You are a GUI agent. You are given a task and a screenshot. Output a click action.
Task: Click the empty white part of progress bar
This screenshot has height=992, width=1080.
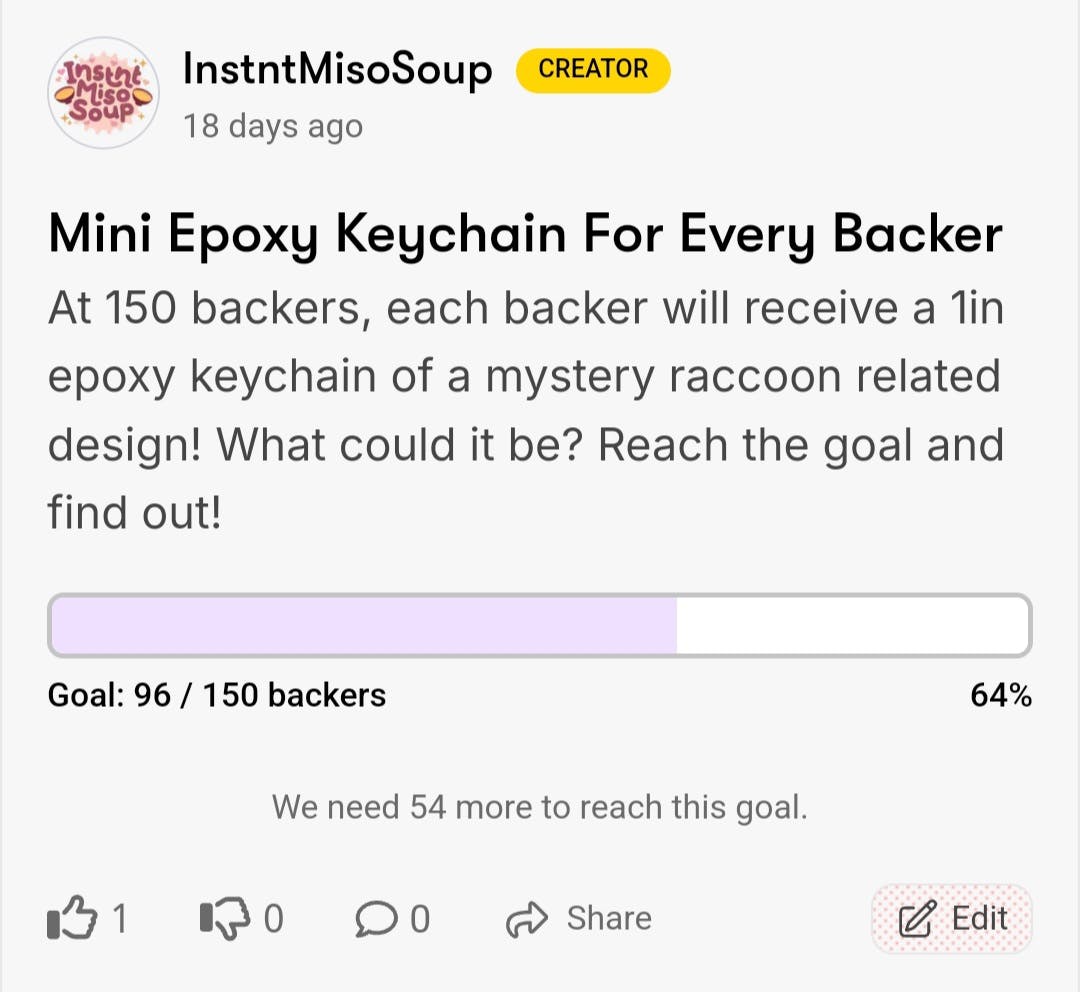pos(852,626)
